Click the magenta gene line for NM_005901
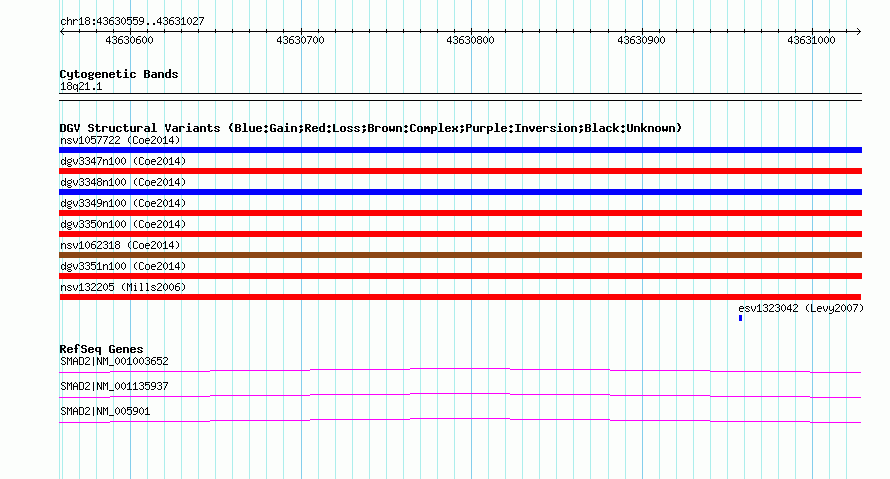 pos(460,421)
